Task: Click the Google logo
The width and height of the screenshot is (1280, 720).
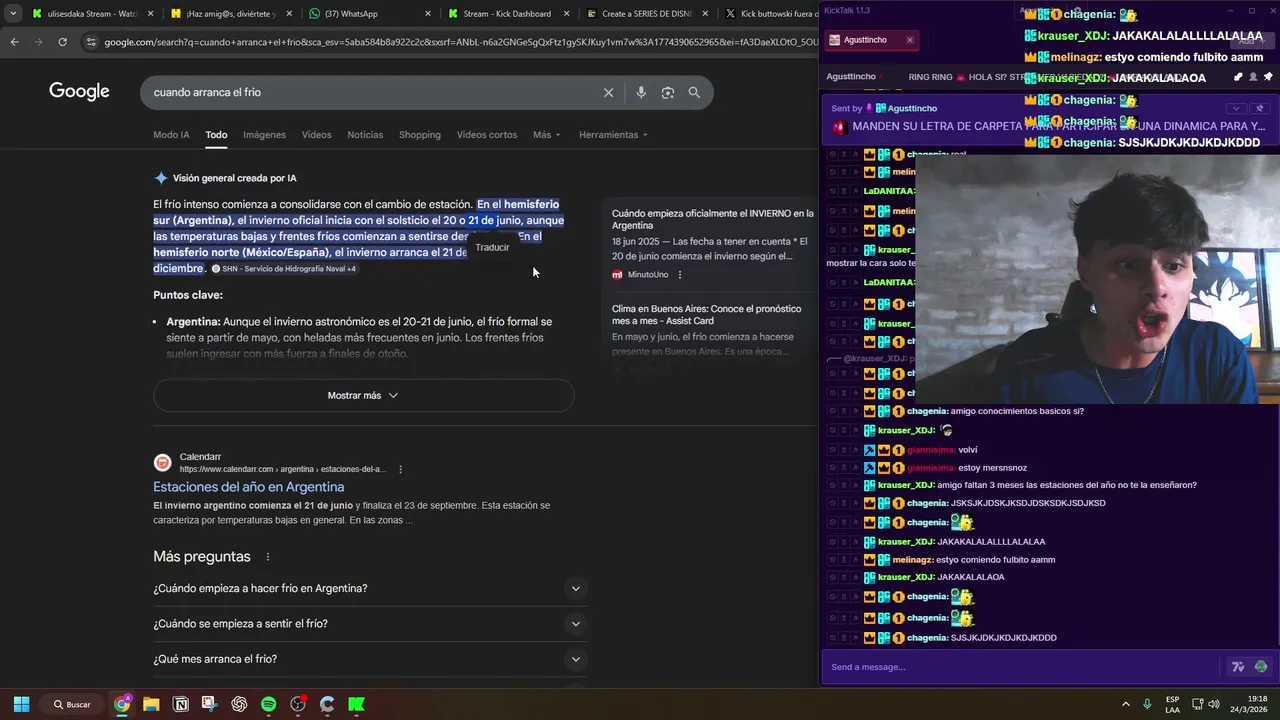Action: click(79, 92)
